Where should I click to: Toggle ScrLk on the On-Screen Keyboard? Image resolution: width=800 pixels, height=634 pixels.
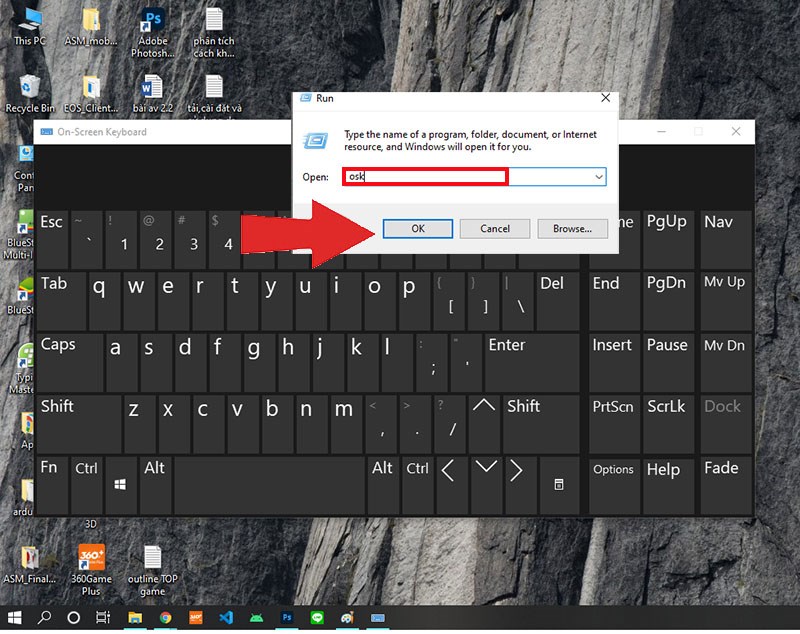click(x=668, y=423)
